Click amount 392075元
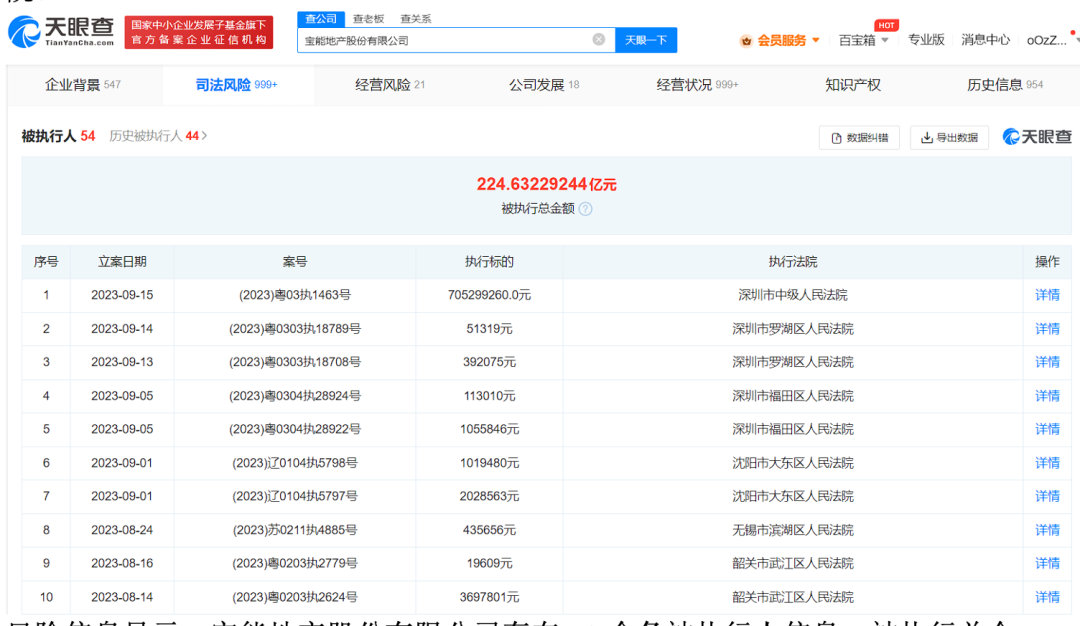Screen dimensions: 1080x626 [x=489, y=362]
